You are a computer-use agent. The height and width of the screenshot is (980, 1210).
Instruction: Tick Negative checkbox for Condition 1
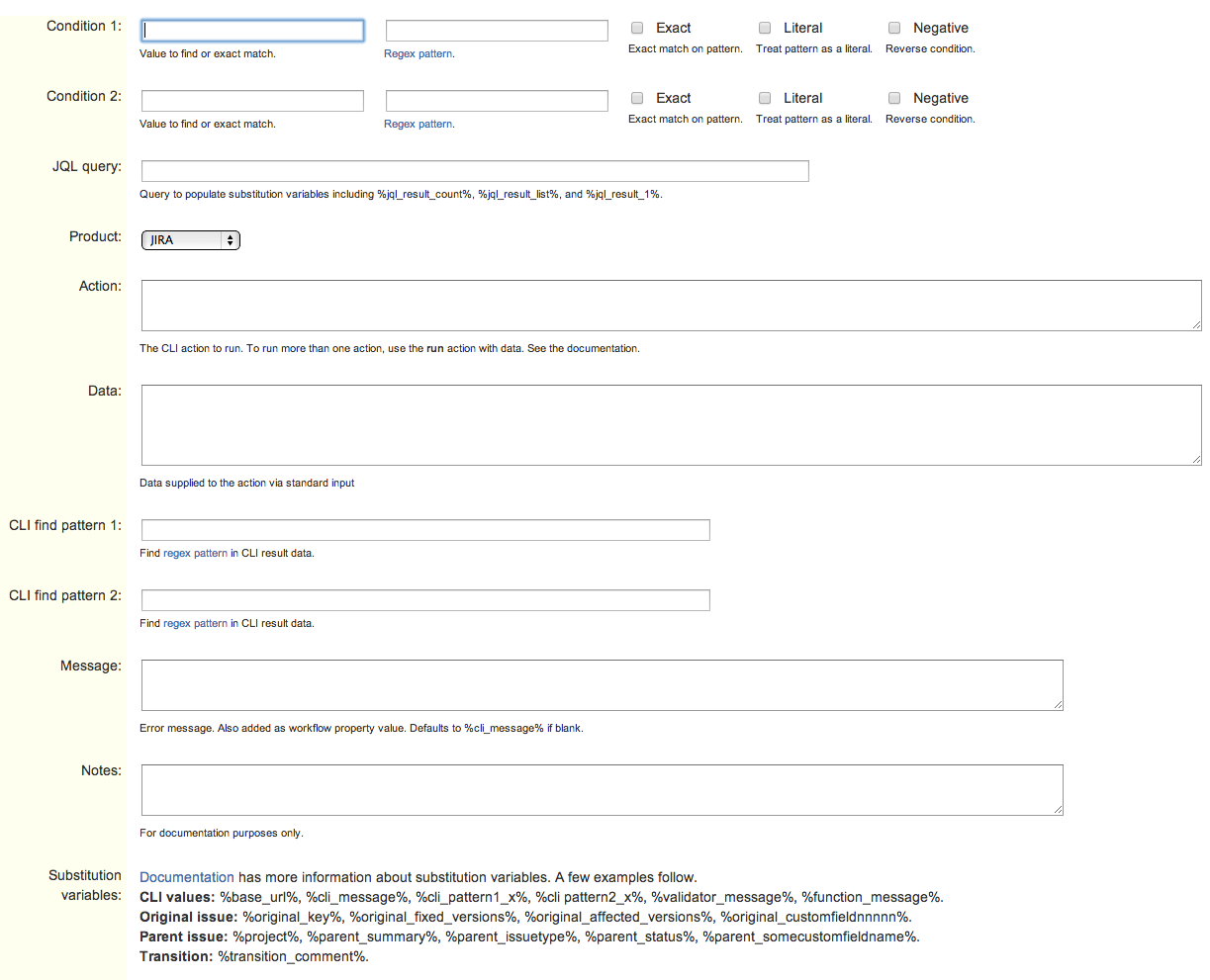click(894, 28)
